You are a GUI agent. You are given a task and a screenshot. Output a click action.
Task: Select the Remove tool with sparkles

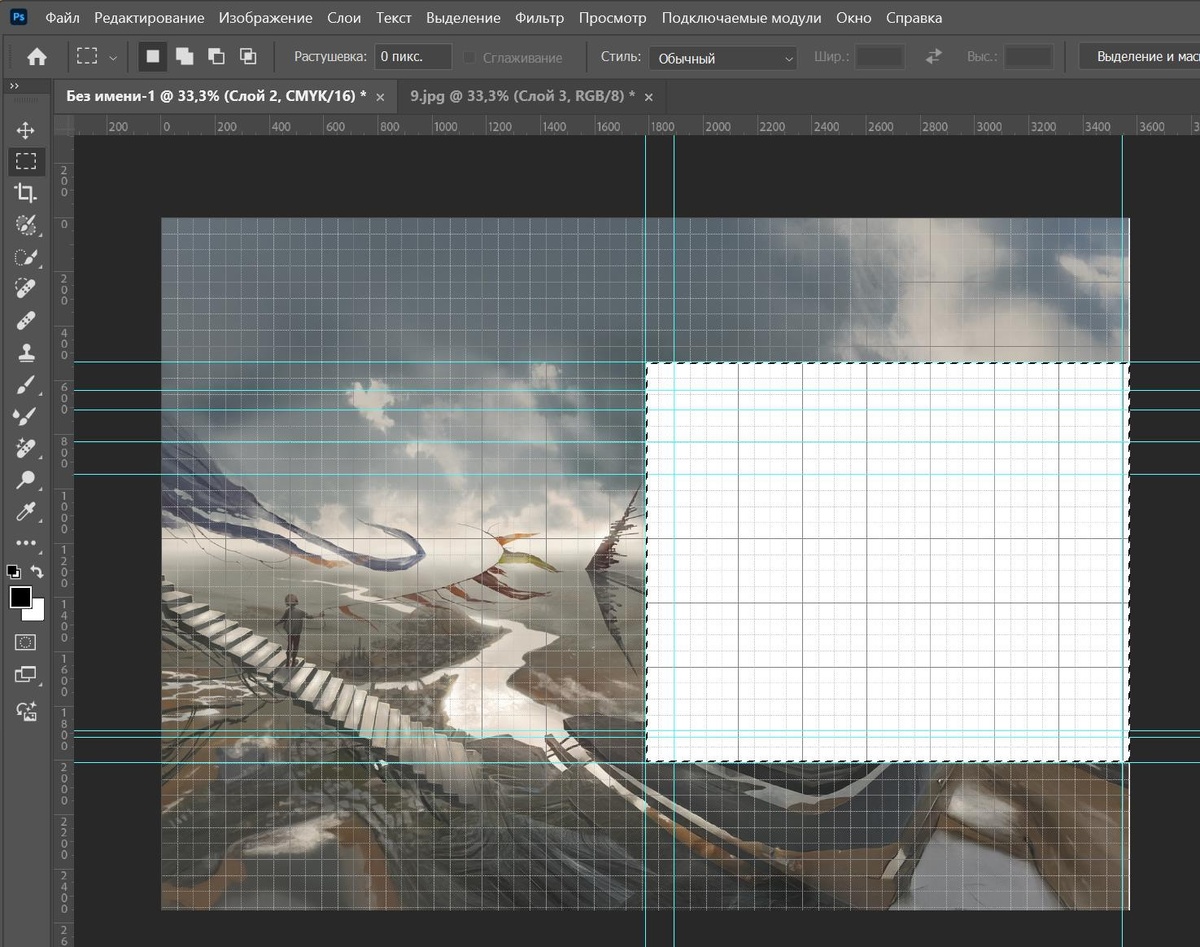(26, 448)
